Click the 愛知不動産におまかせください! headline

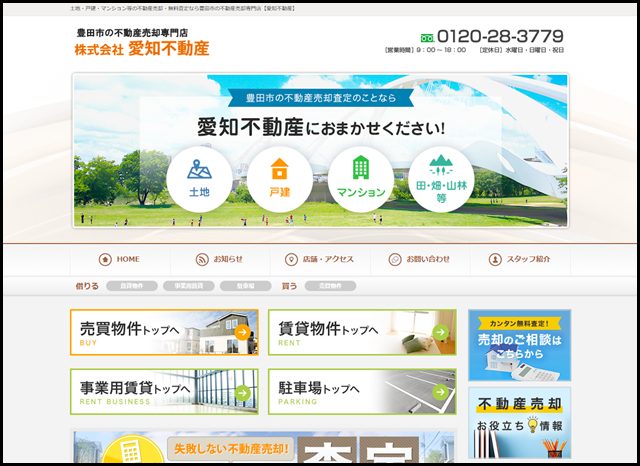pyautogui.click(x=321, y=128)
